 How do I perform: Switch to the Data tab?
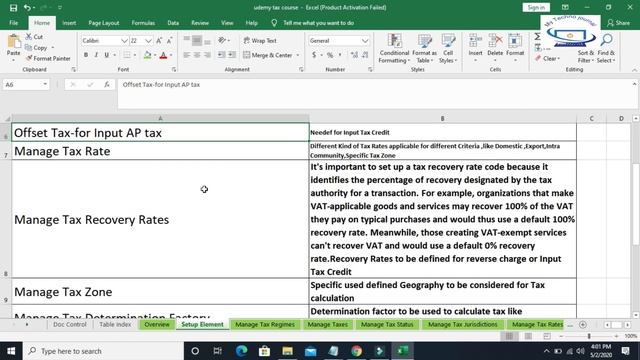(x=173, y=23)
